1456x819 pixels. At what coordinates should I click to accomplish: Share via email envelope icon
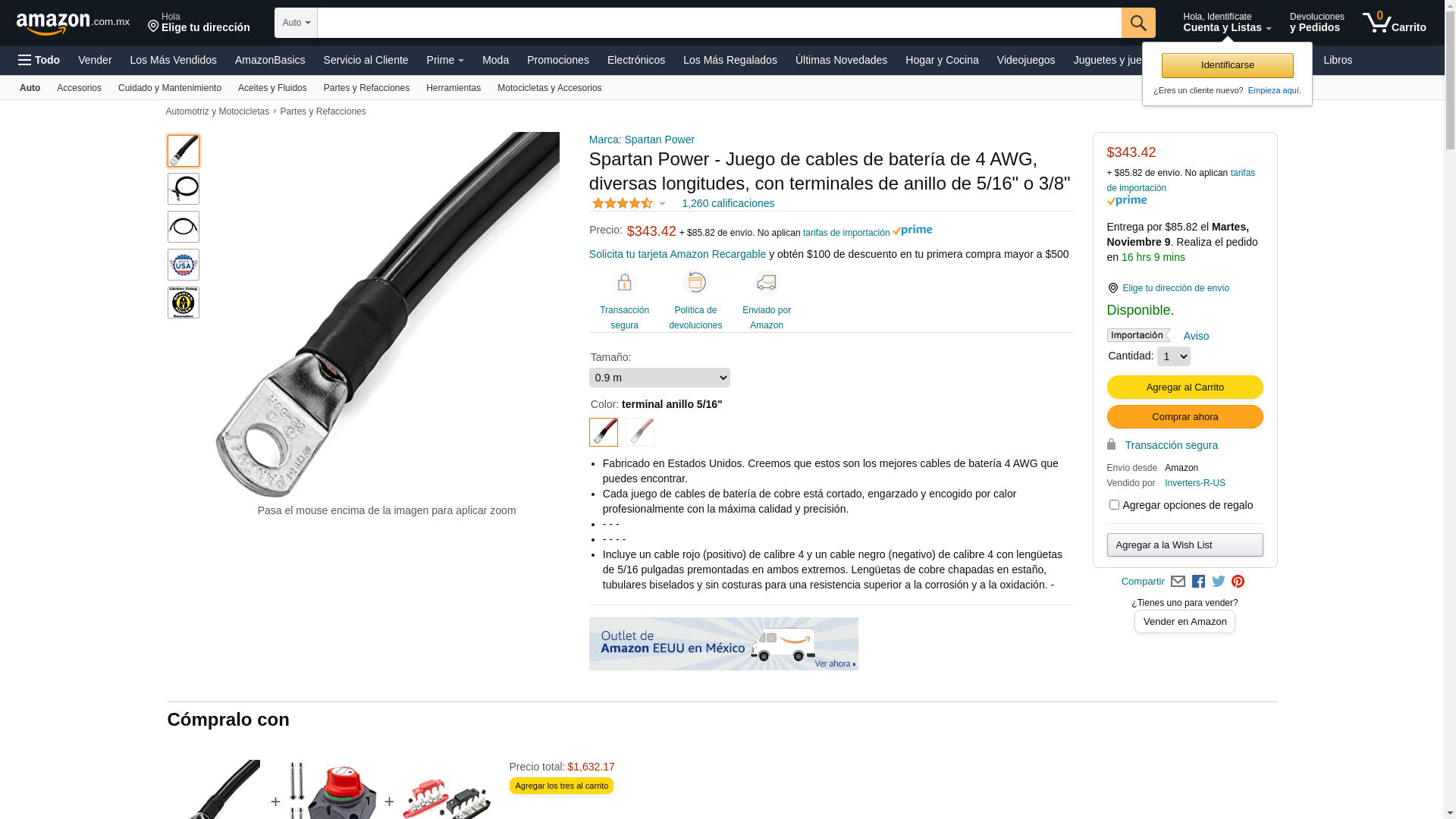pyautogui.click(x=1178, y=582)
